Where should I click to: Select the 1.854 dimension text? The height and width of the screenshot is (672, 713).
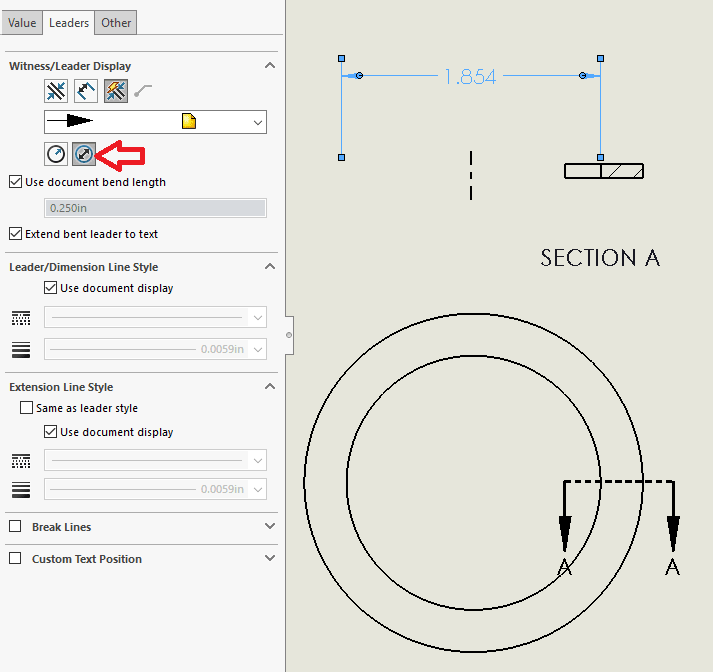470,77
